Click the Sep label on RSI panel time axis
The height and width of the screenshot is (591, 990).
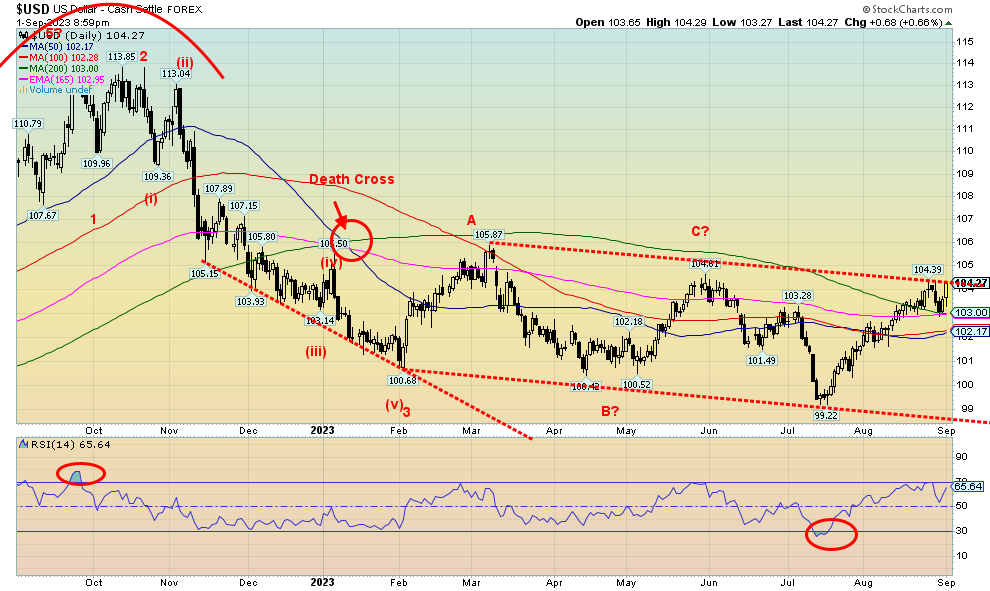click(x=947, y=581)
